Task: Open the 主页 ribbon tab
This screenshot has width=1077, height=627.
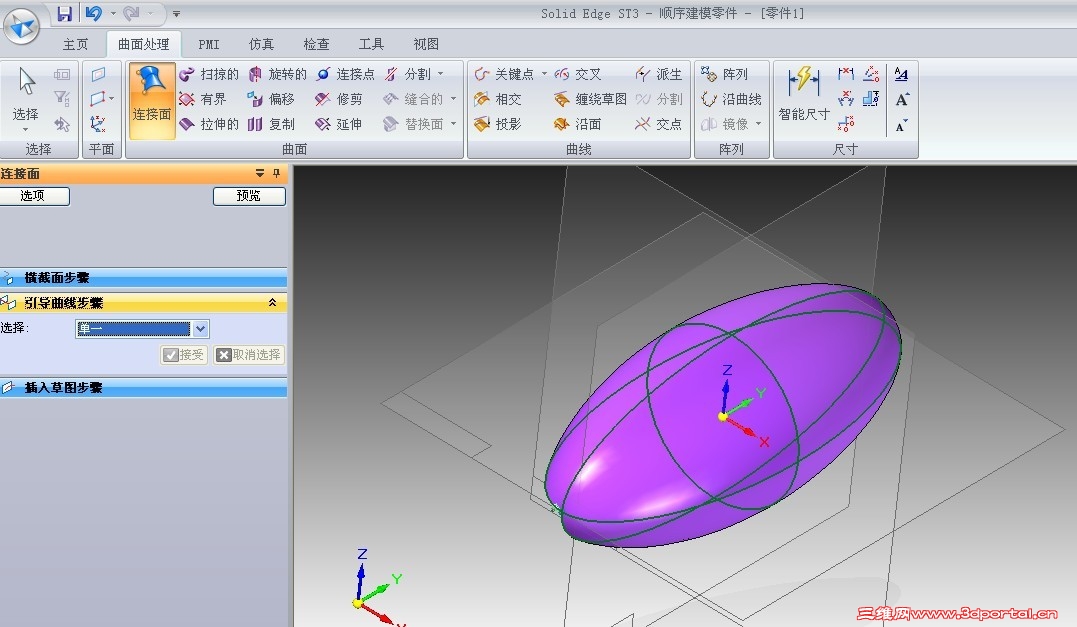Action: pyautogui.click(x=76, y=45)
